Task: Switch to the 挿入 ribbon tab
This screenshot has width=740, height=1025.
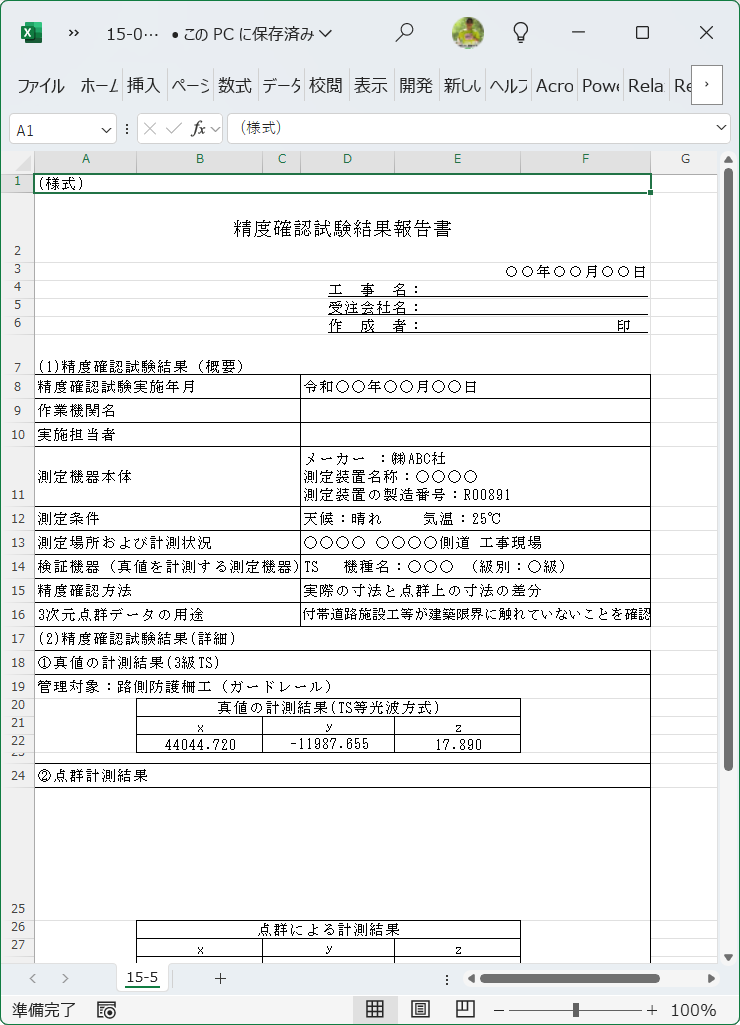Action: 144,86
